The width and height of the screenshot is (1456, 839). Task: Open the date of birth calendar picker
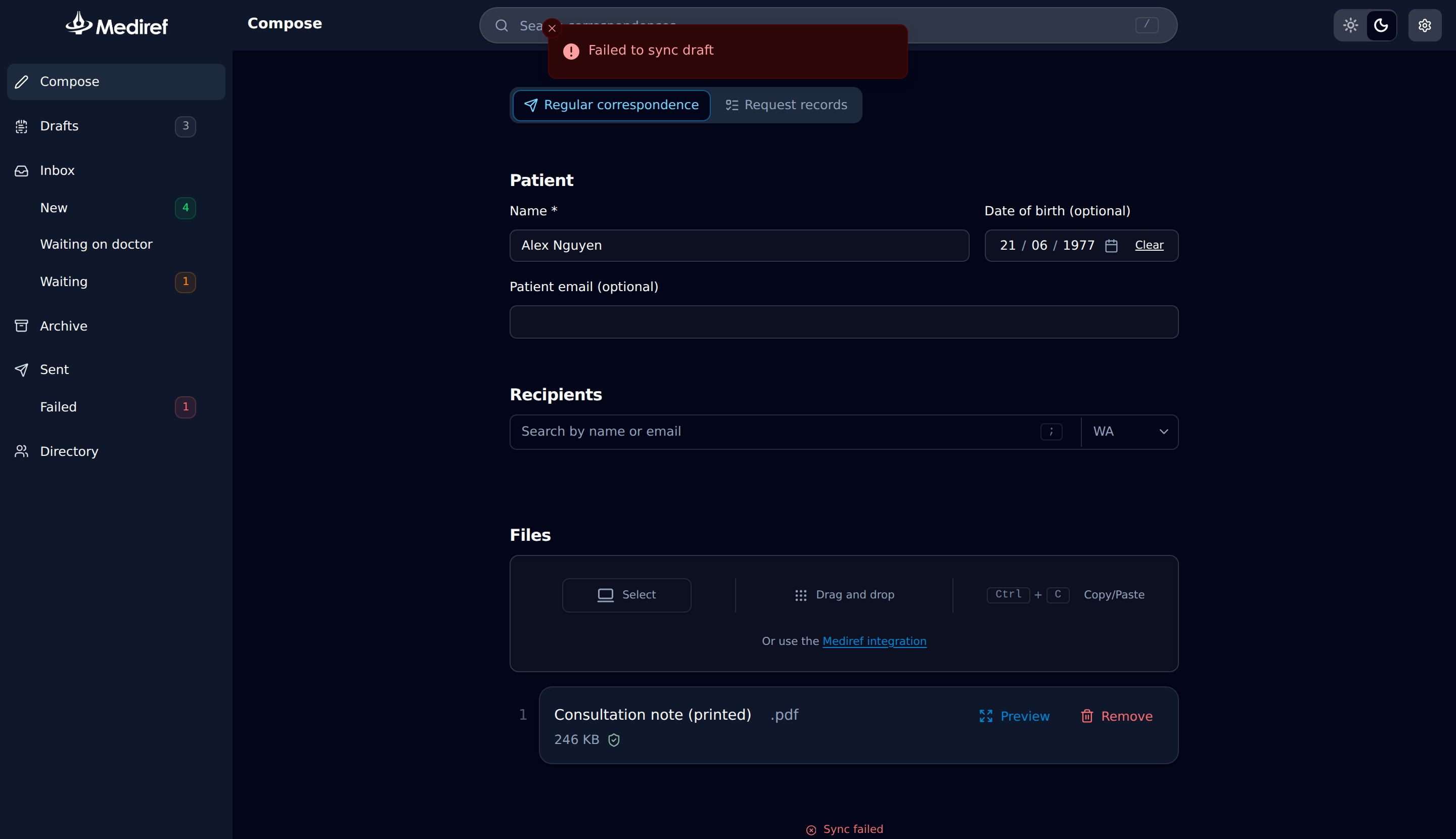[1111, 246]
